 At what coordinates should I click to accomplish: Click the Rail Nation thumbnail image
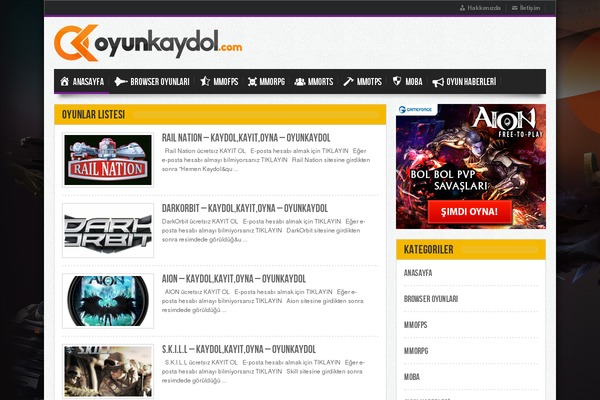pyautogui.click(x=108, y=160)
